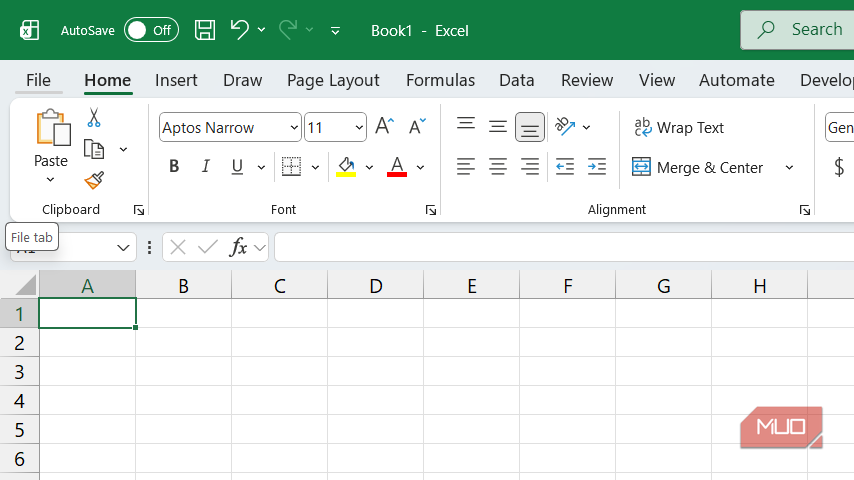Image resolution: width=854 pixels, height=480 pixels.
Task: Open the File tab
Action: coord(38,80)
